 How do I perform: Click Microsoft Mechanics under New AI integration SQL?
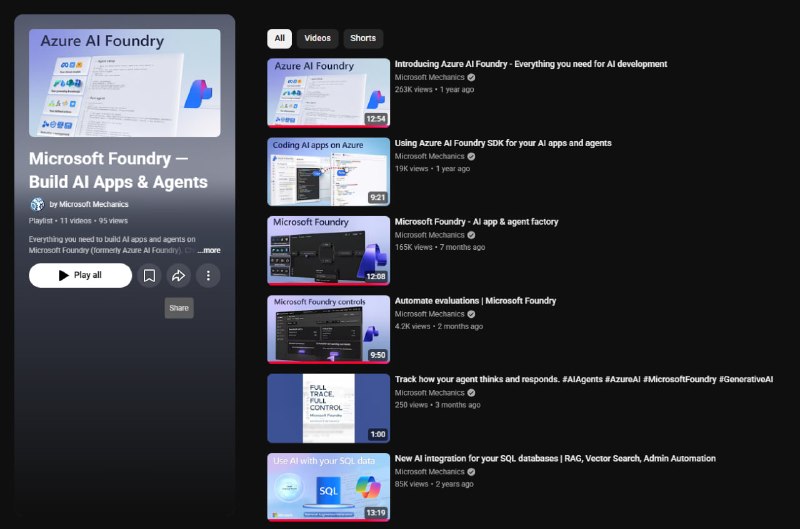(429, 472)
